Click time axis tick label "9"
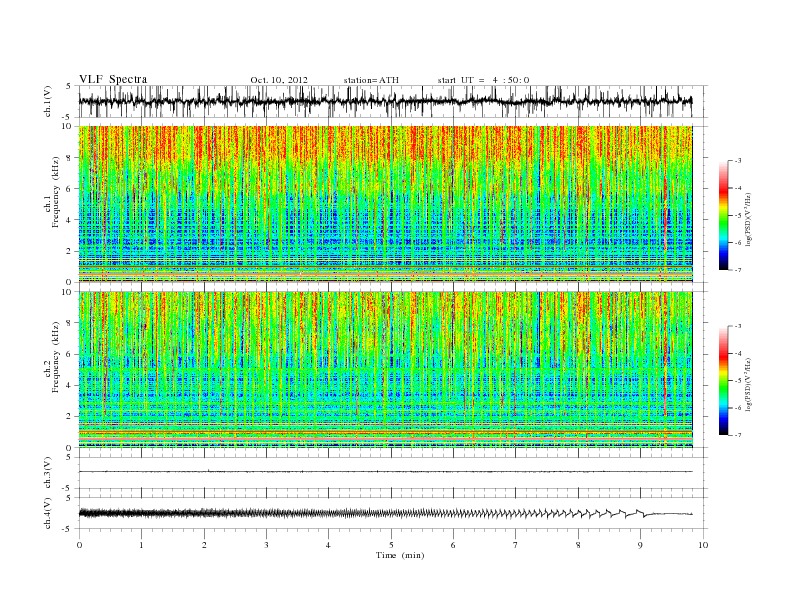The width and height of the screenshot is (792, 612). 640,545
